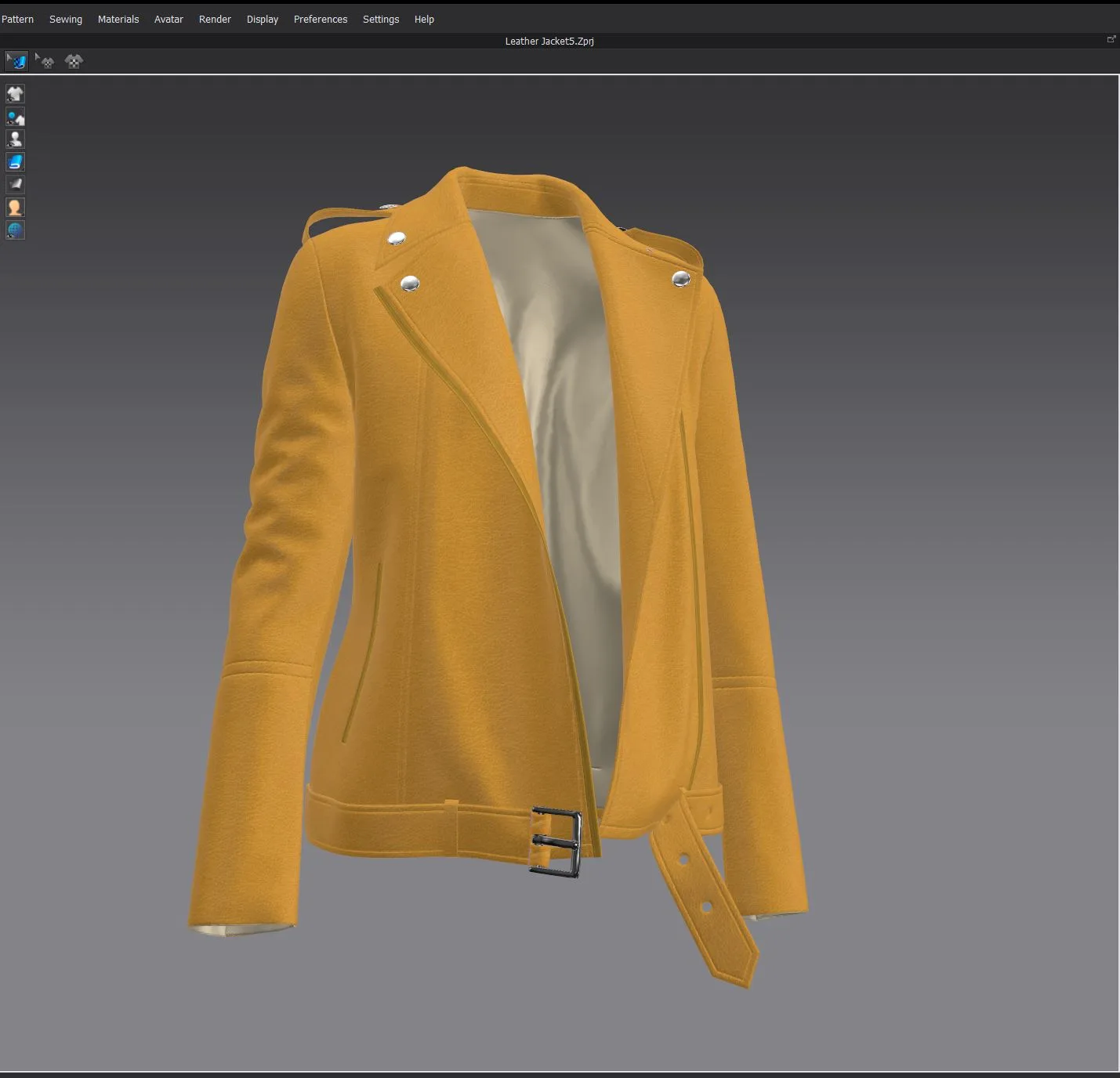Click the Help menu entry

424,19
